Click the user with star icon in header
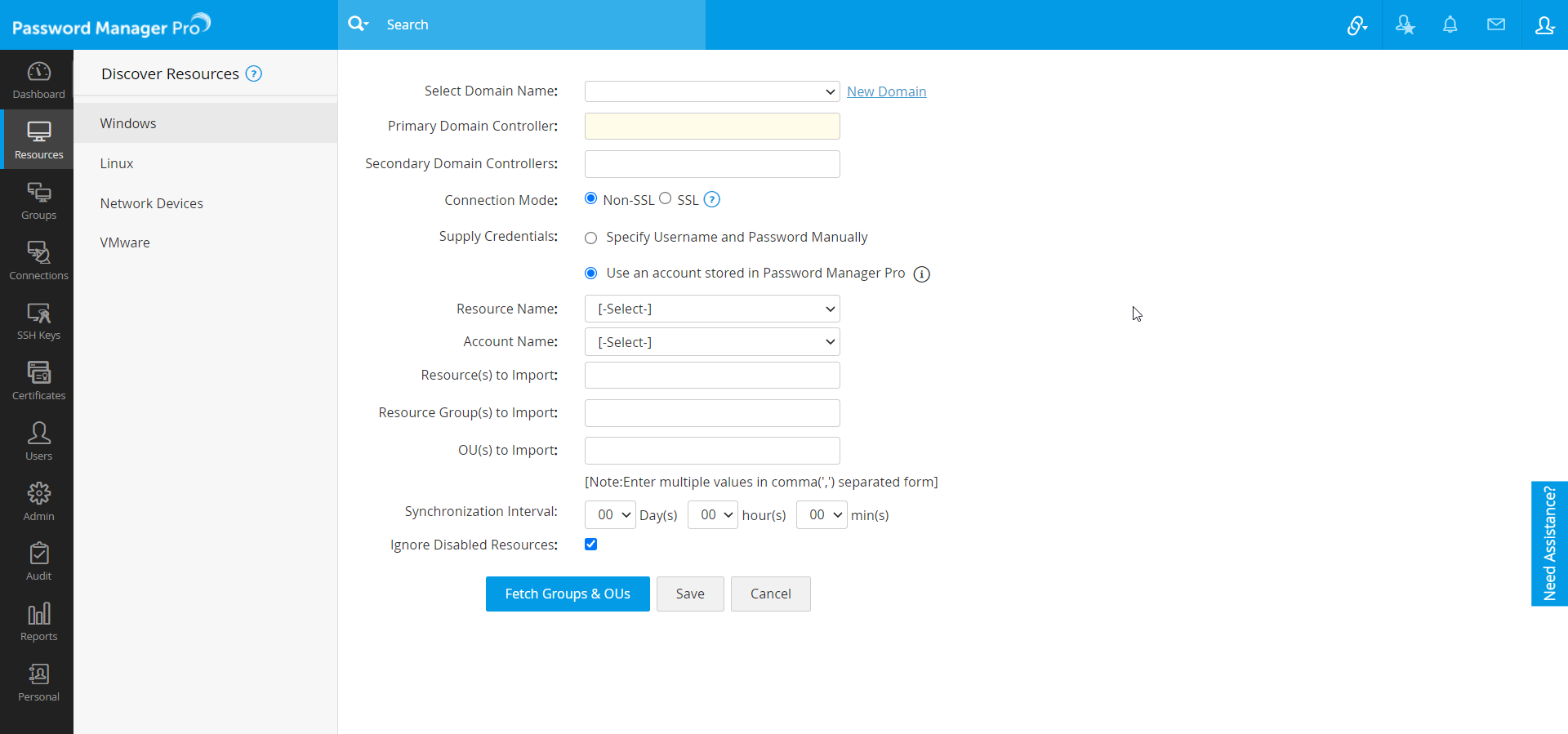Screen dimensions: 1568x734 coord(1405,25)
